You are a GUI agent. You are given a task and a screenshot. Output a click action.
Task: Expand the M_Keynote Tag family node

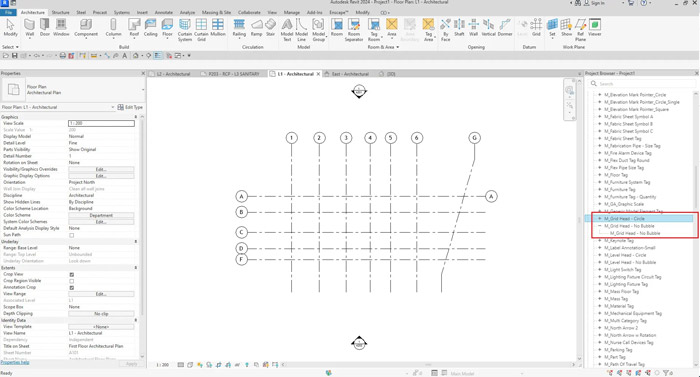pyautogui.click(x=600, y=241)
